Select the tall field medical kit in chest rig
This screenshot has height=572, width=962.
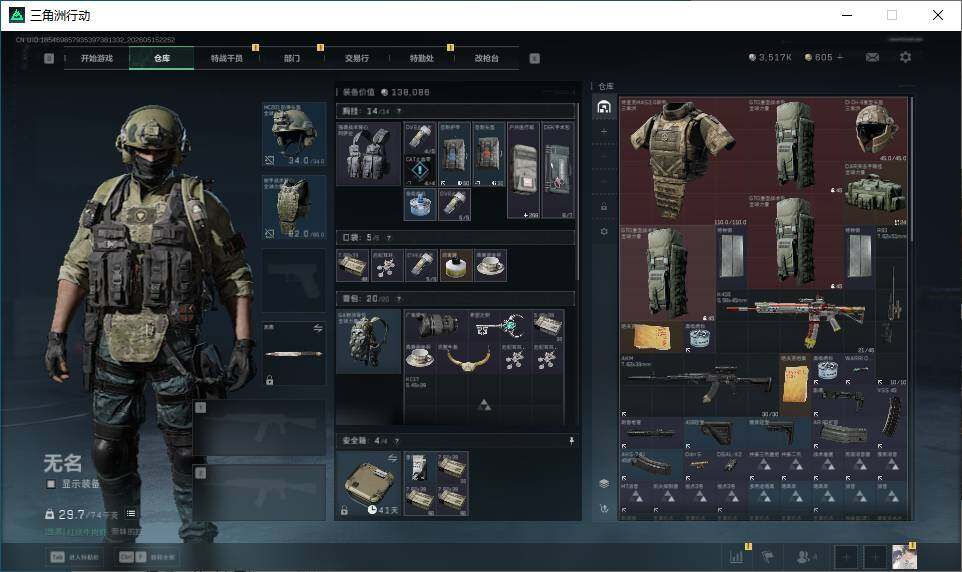[x=523, y=171]
